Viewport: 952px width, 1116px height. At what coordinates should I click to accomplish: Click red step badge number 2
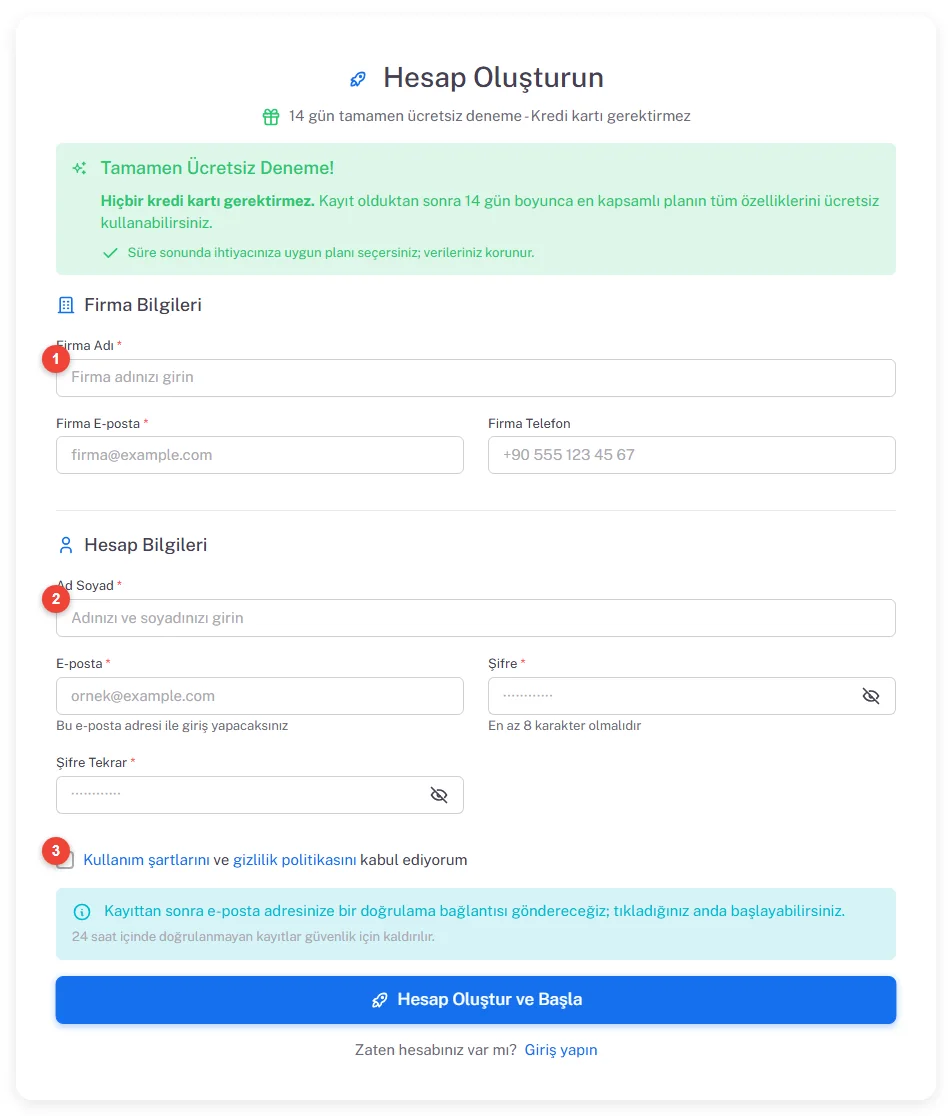[55, 599]
